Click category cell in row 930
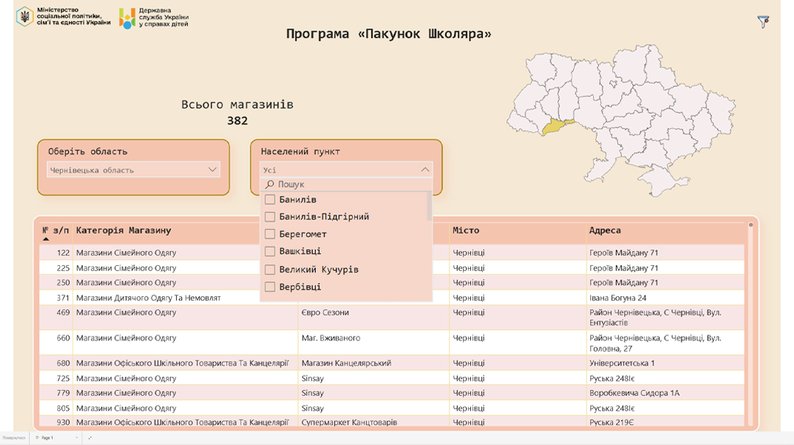The height and width of the screenshot is (445, 794). point(182,422)
